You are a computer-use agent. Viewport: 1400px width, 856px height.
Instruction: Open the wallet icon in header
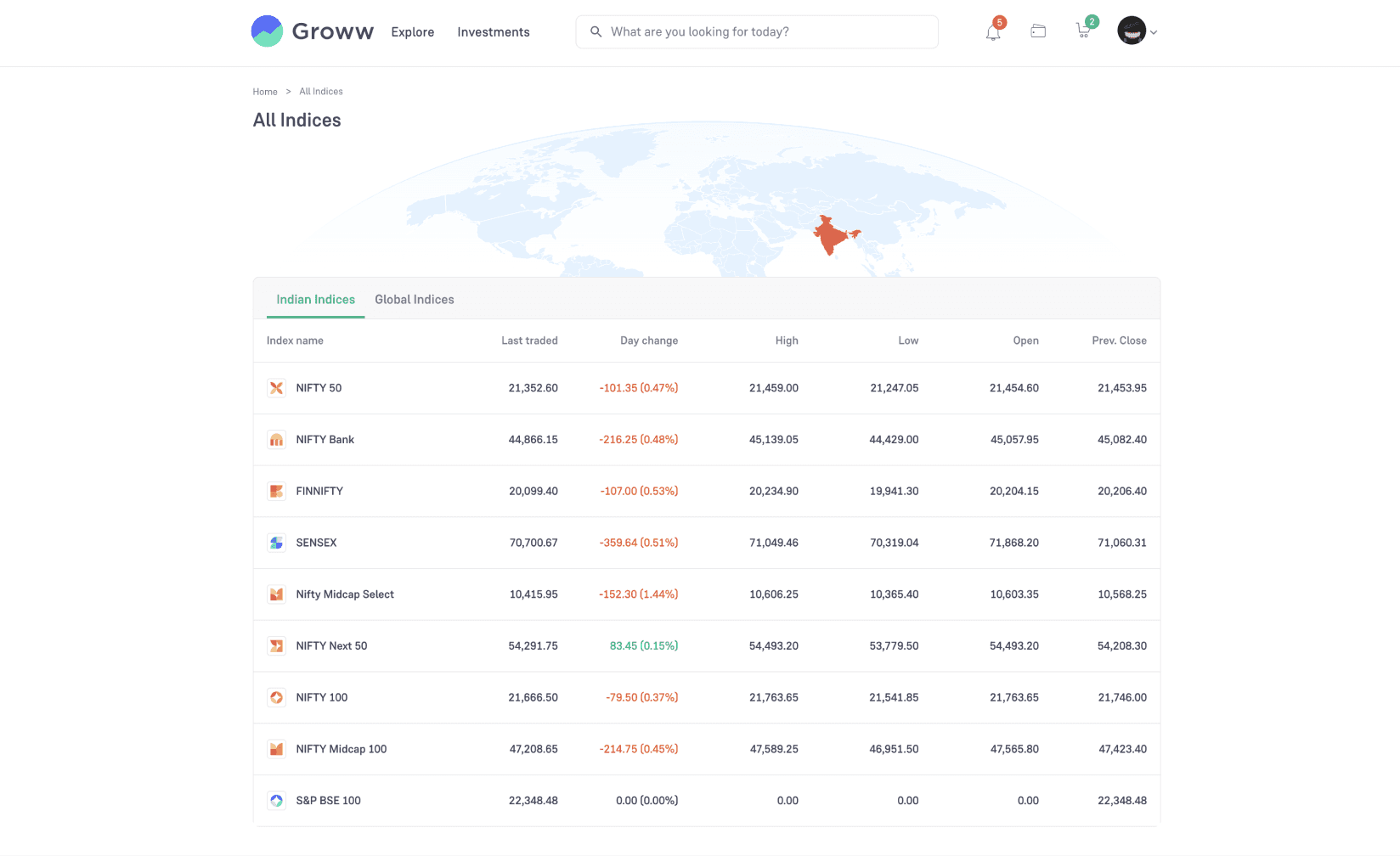(1038, 31)
